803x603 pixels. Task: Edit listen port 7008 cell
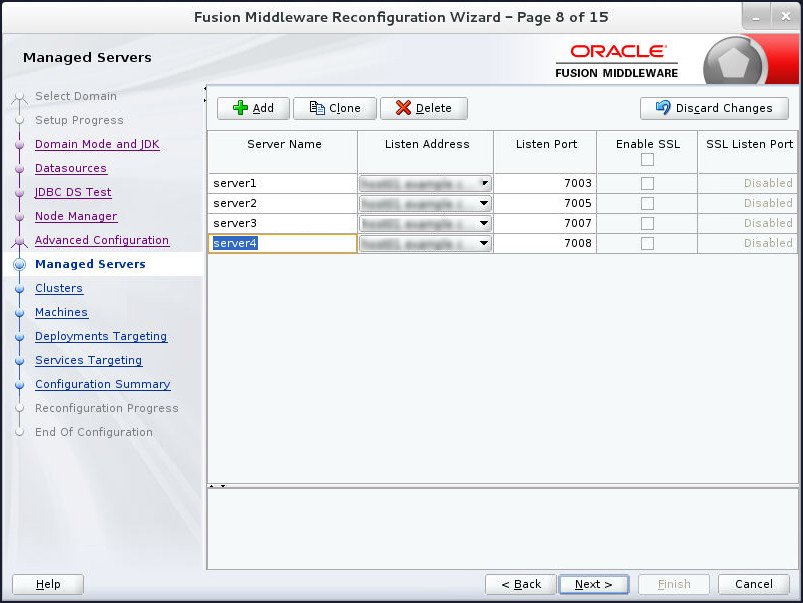tap(545, 243)
